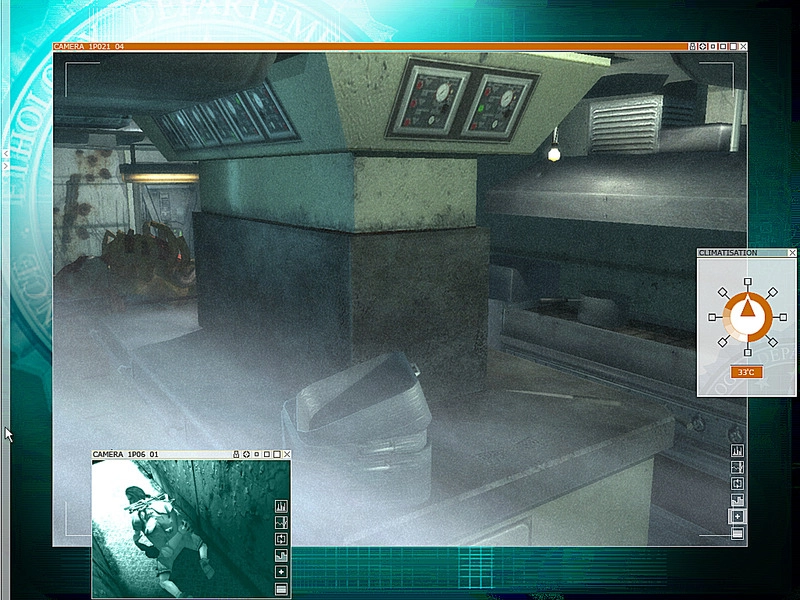The height and width of the screenshot is (600, 800).
Task: Click the 33°C temperature readout button
Action: coord(746,372)
